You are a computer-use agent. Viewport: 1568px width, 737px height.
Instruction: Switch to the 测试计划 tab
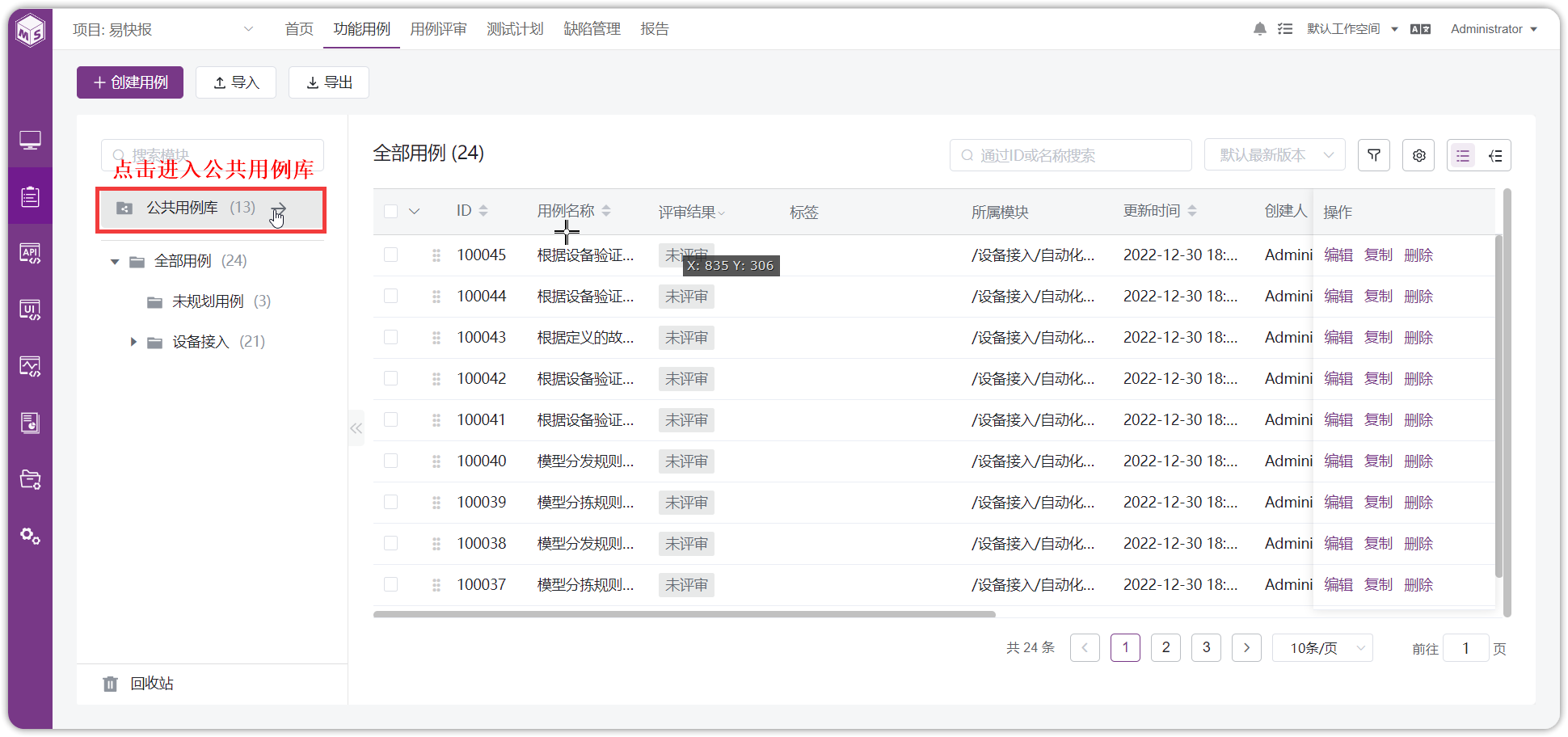[x=515, y=29]
